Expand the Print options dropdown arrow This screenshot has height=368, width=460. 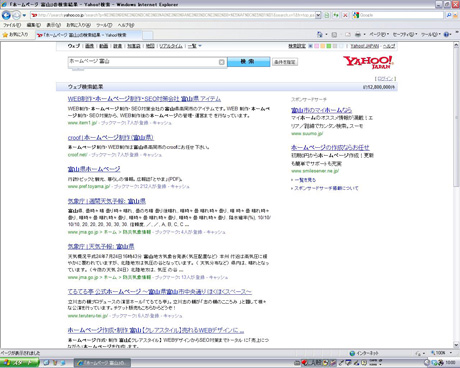click(364, 34)
